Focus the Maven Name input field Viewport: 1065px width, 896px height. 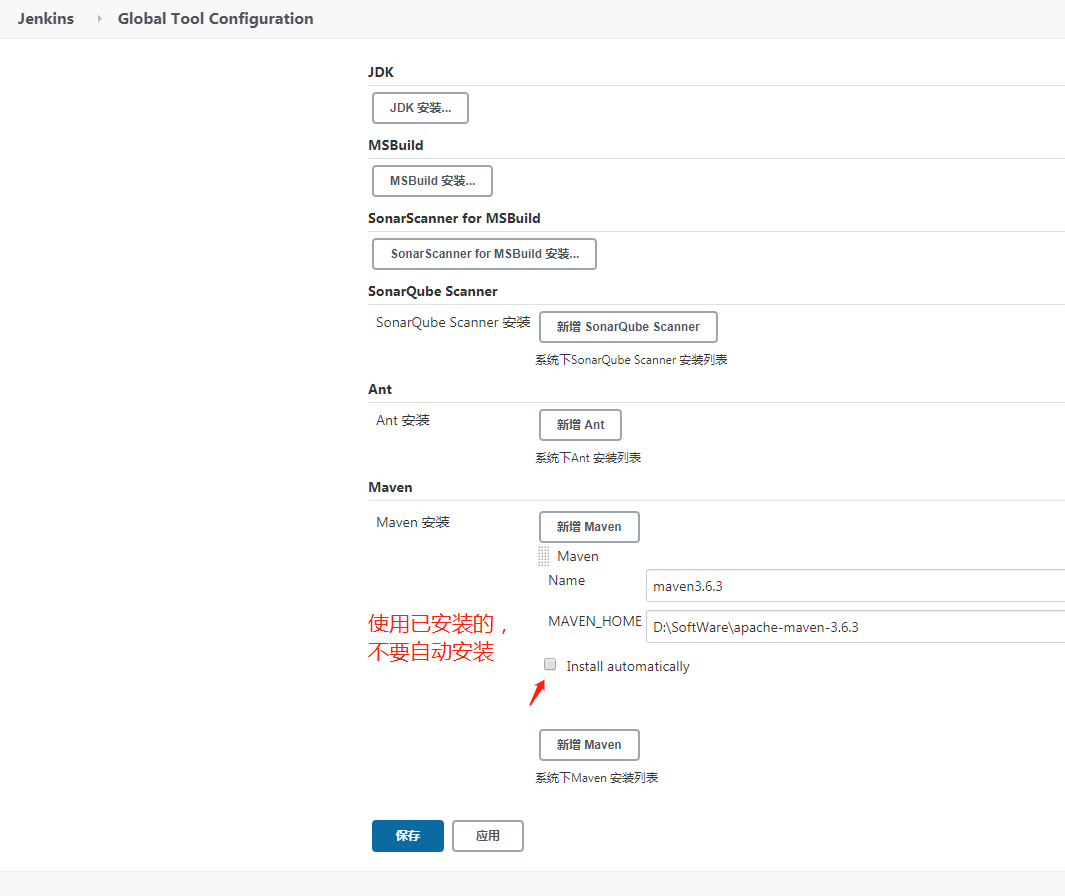pyautogui.click(x=855, y=586)
